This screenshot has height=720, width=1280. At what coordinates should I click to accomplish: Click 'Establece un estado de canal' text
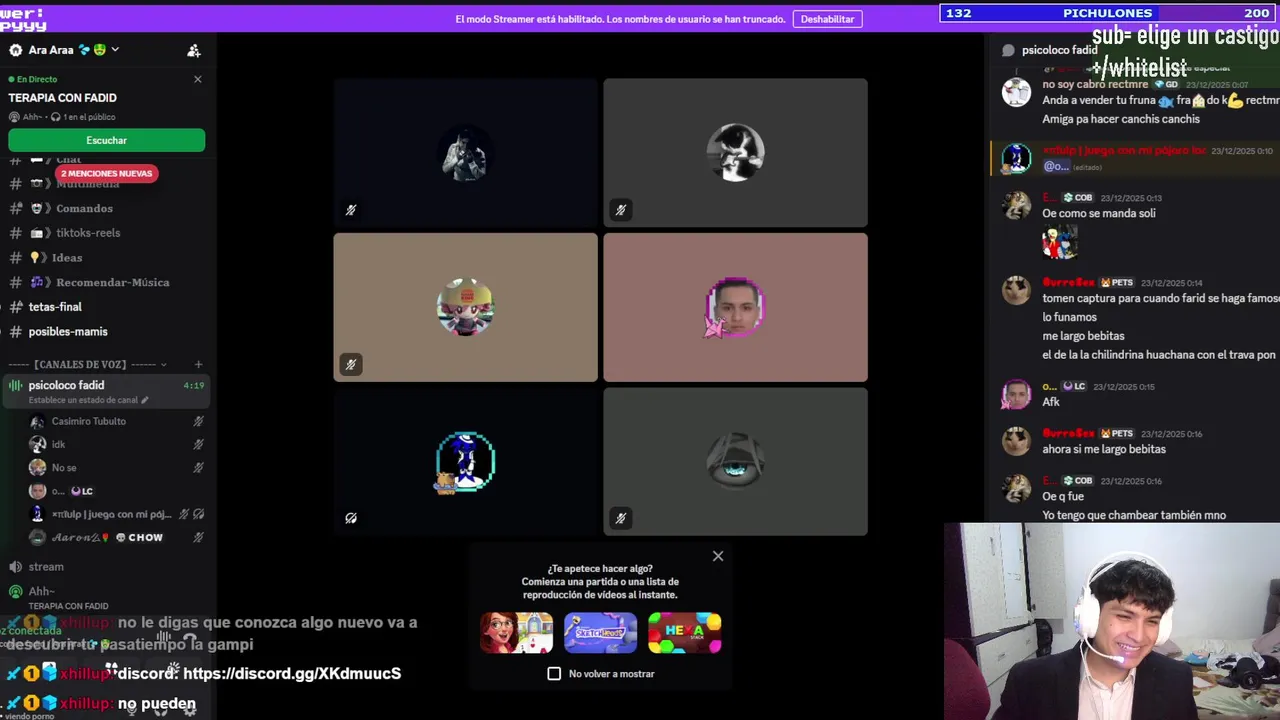tap(83, 400)
